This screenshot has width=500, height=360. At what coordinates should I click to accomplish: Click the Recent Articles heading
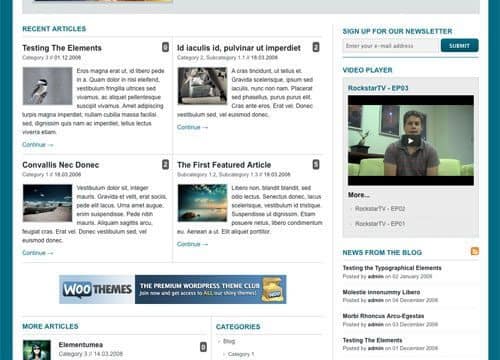pos(54,29)
